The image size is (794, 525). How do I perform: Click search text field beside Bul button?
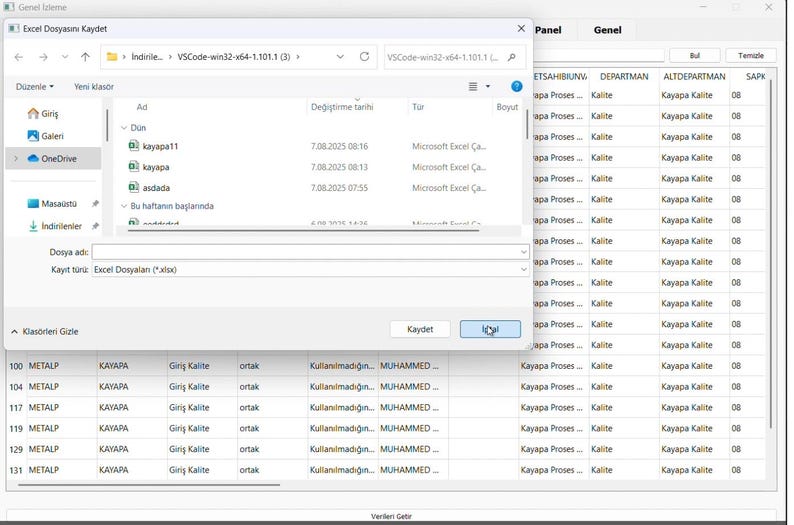pos(599,56)
